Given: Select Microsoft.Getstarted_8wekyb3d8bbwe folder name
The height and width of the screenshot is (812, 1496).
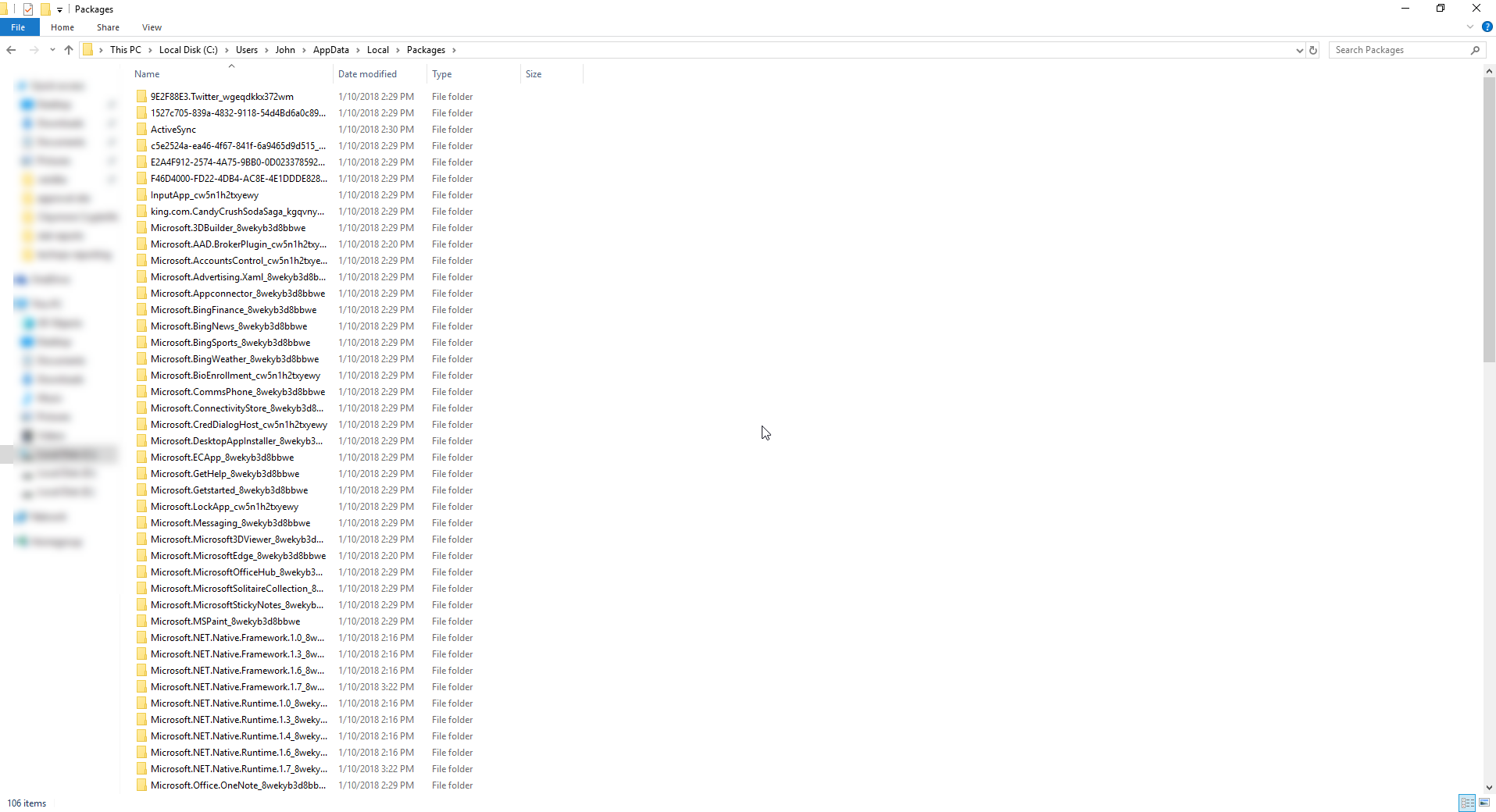Looking at the screenshot, I should [x=230, y=490].
